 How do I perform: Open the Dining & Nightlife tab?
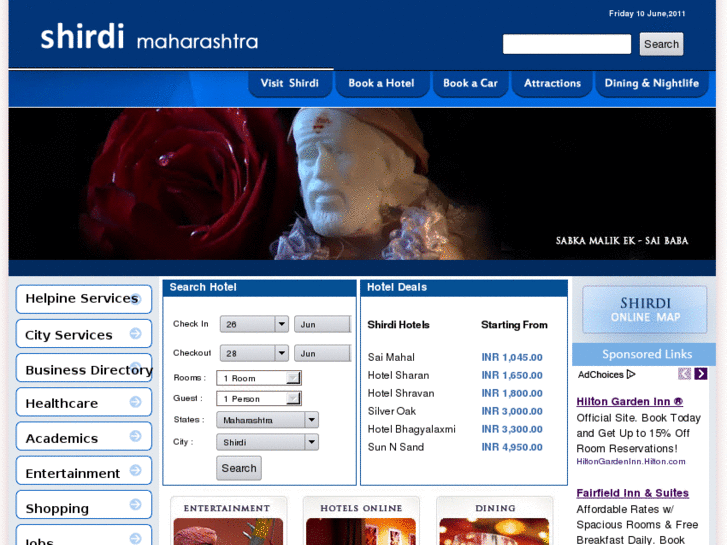point(651,83)
